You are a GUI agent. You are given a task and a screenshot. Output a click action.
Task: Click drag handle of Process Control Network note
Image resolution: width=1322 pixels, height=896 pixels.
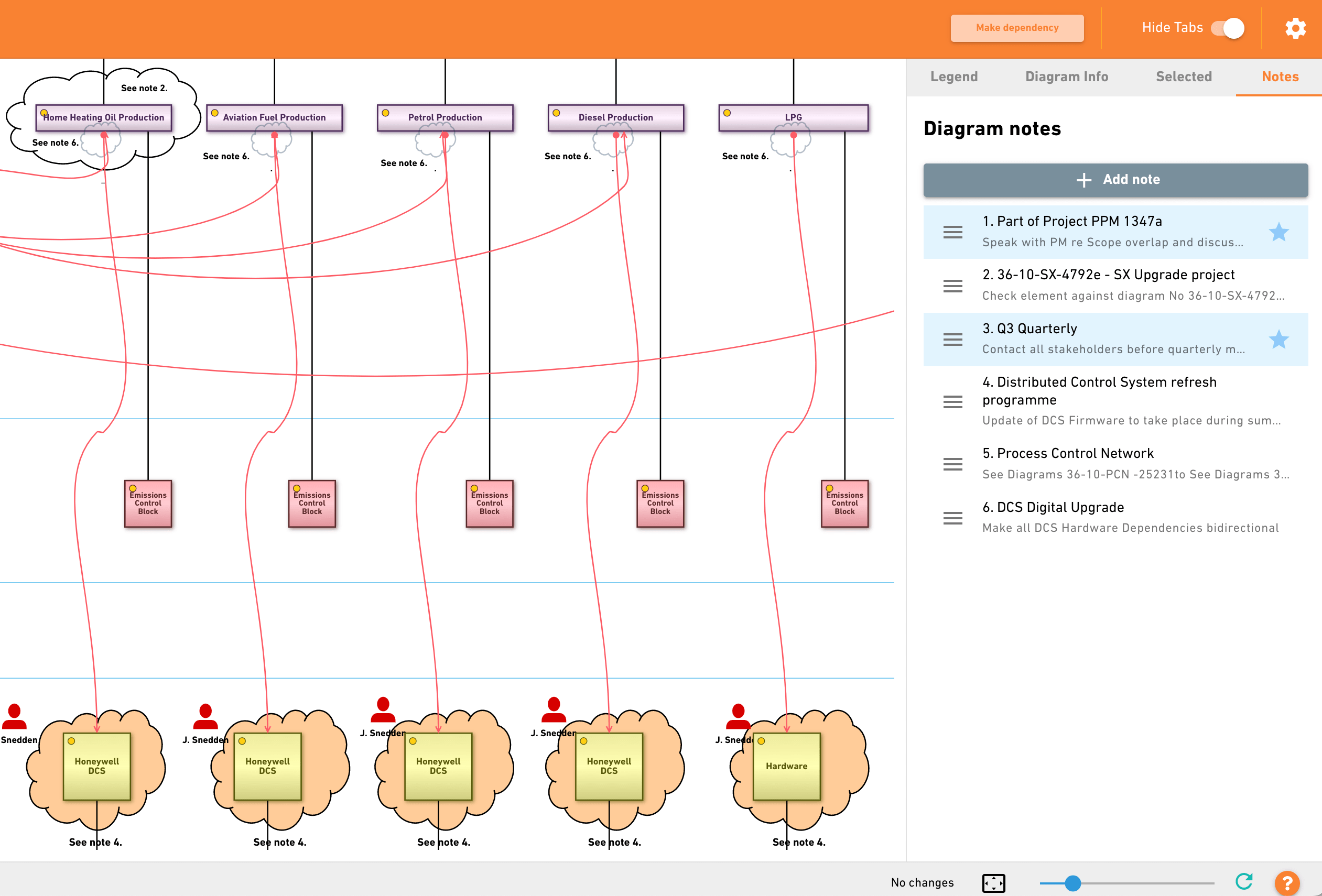click(952, 464)
